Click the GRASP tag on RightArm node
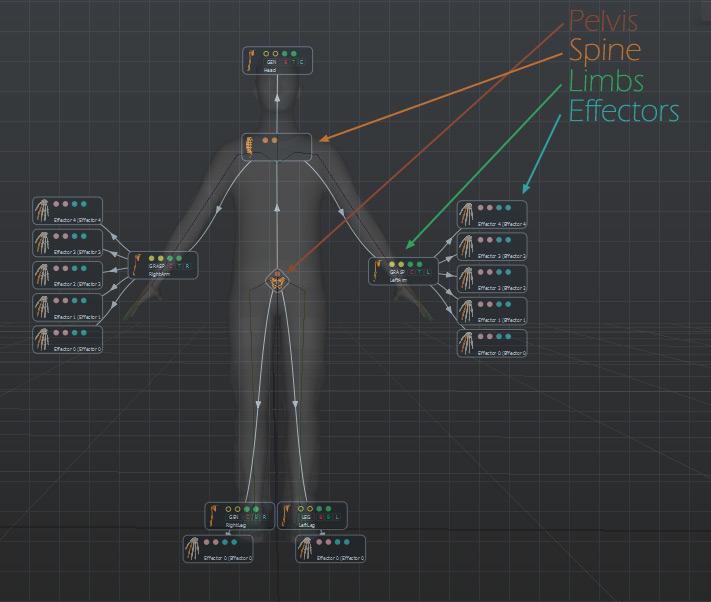This screenshot has height=602, width=711. point(156,266)
